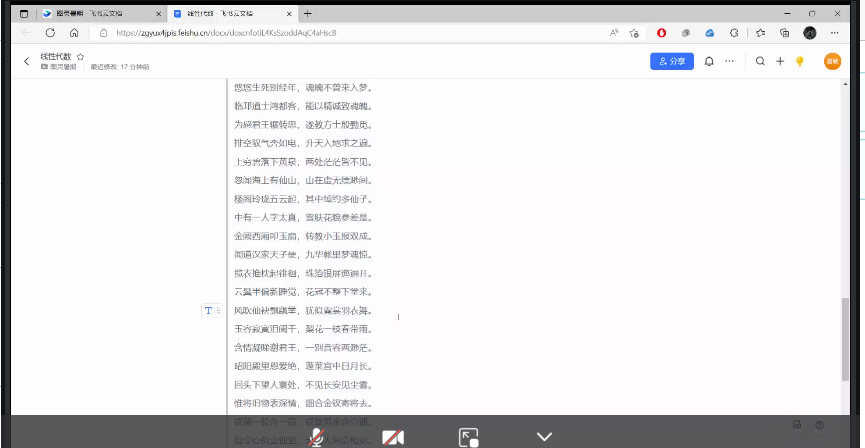Search within Feishu docs
The image size is (865, 448).
click(x=760, y=61)
